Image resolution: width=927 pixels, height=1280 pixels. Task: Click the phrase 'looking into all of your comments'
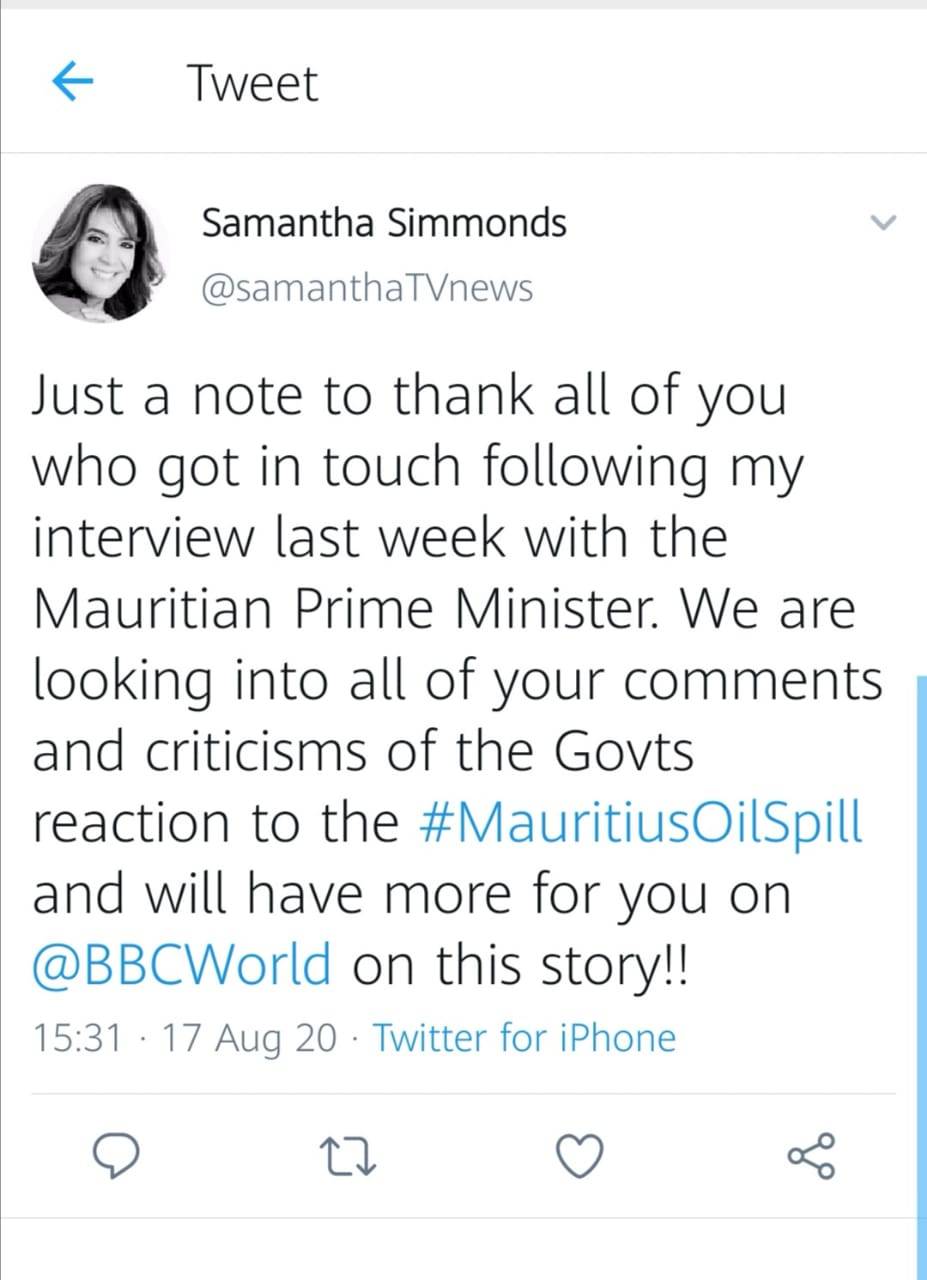coord(458,682)
